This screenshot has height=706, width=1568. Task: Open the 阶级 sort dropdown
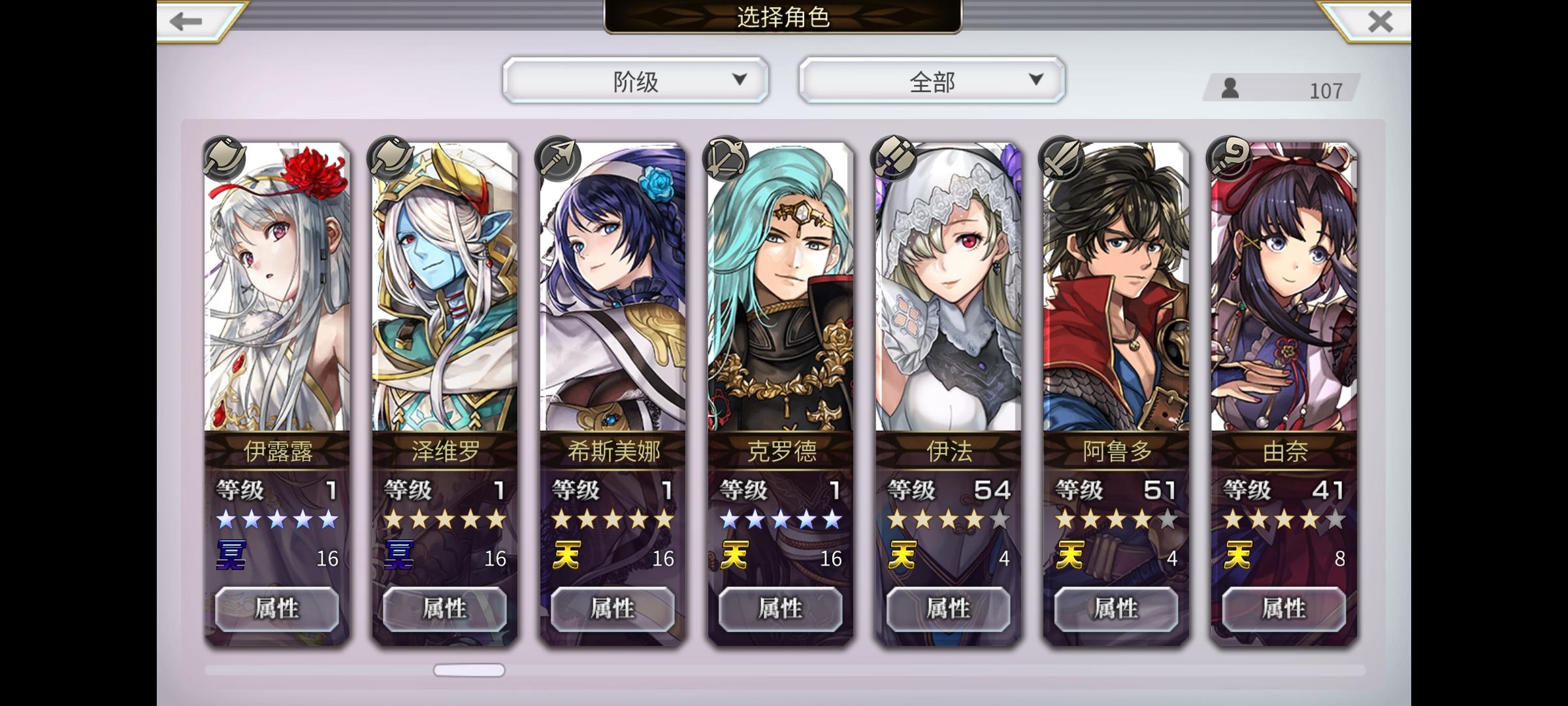636,80
